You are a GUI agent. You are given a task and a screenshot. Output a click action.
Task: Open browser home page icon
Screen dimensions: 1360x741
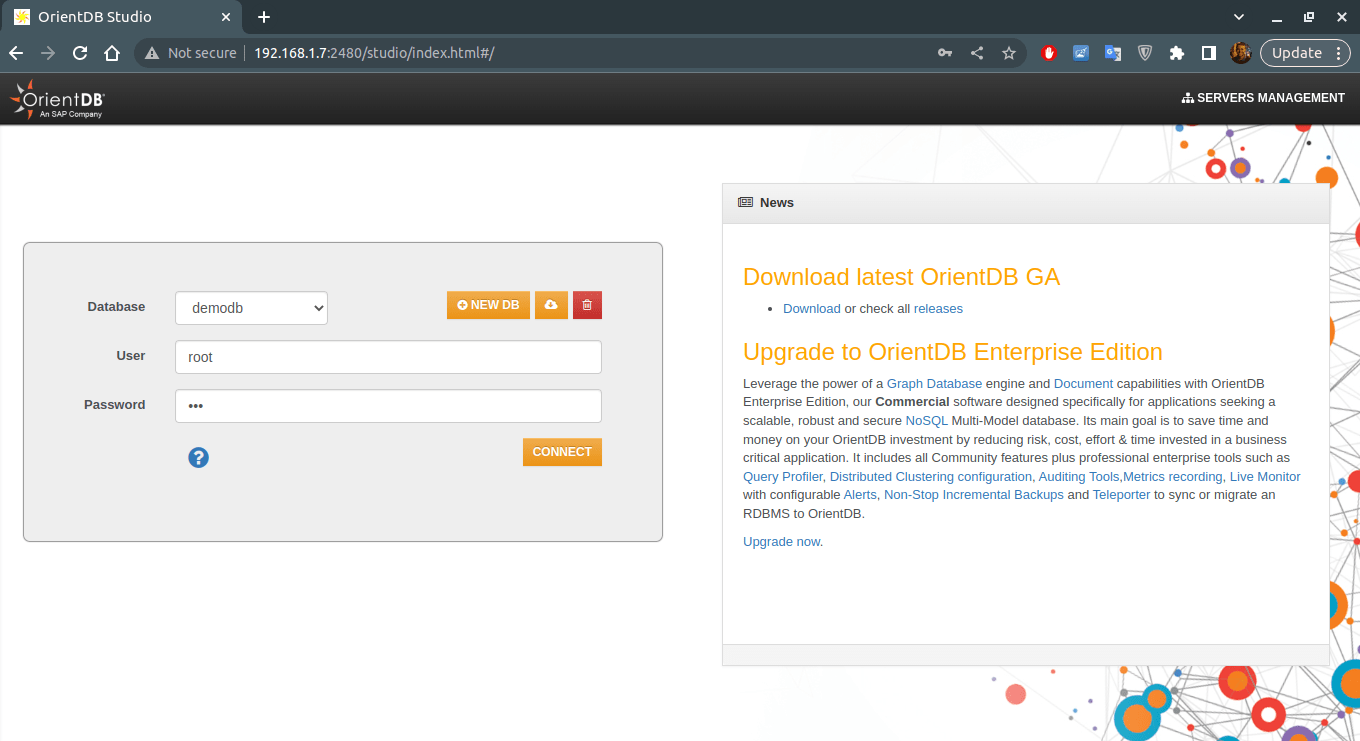pyautogui.click(x=112, y=53)
